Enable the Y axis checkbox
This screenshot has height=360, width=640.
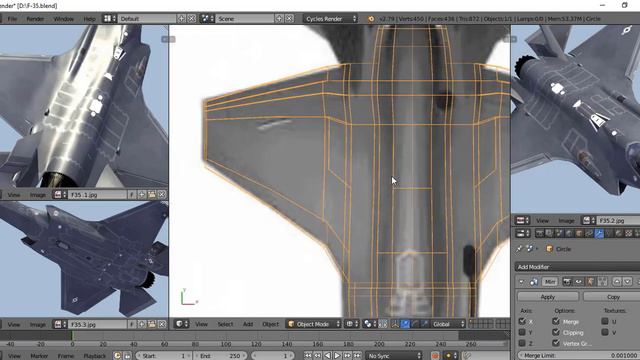(x=522, y=332)
